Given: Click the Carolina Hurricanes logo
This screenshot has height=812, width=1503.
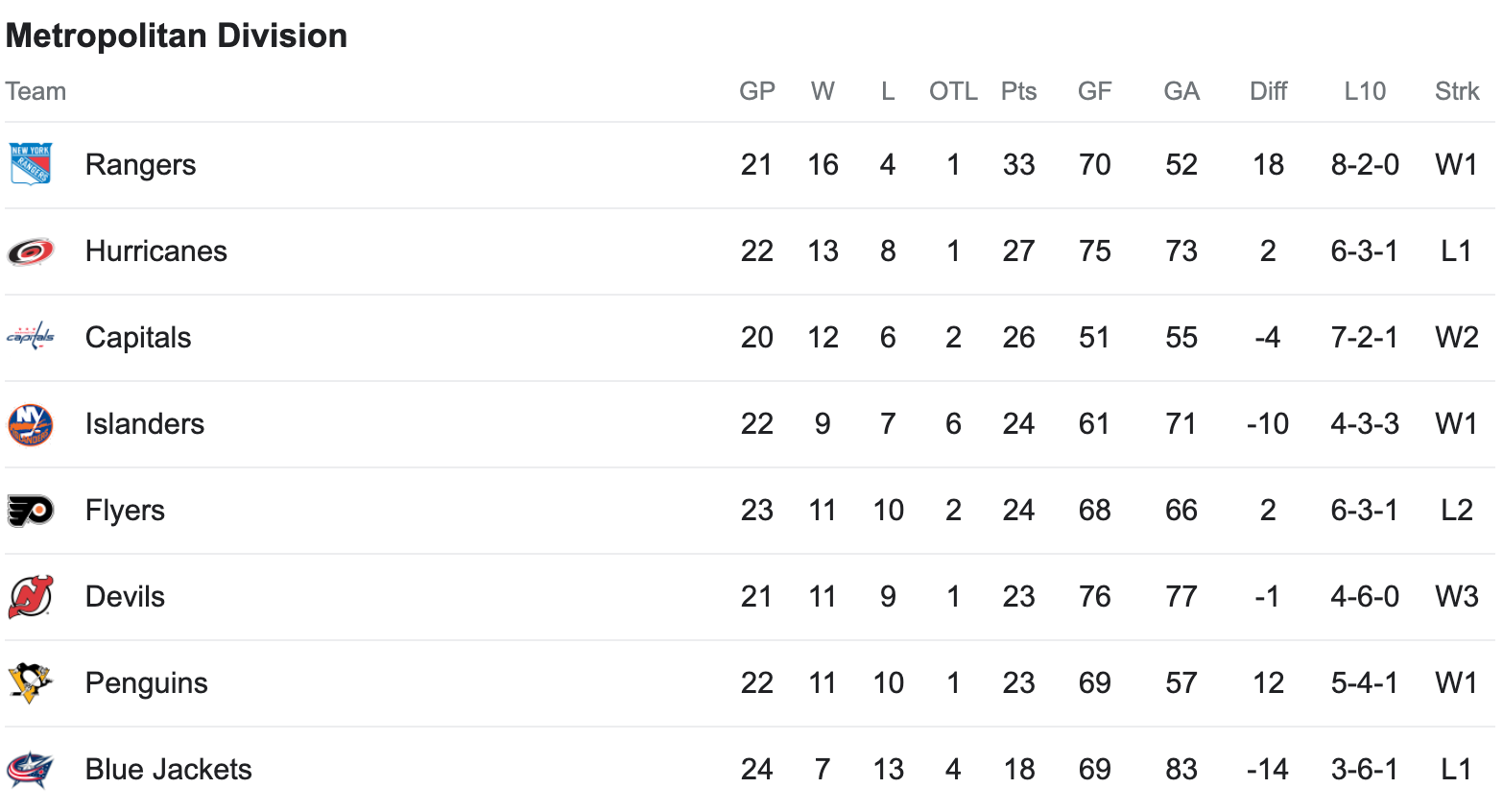Looking at the screenshot, I should pyautogui.click(x=31, y=251).
